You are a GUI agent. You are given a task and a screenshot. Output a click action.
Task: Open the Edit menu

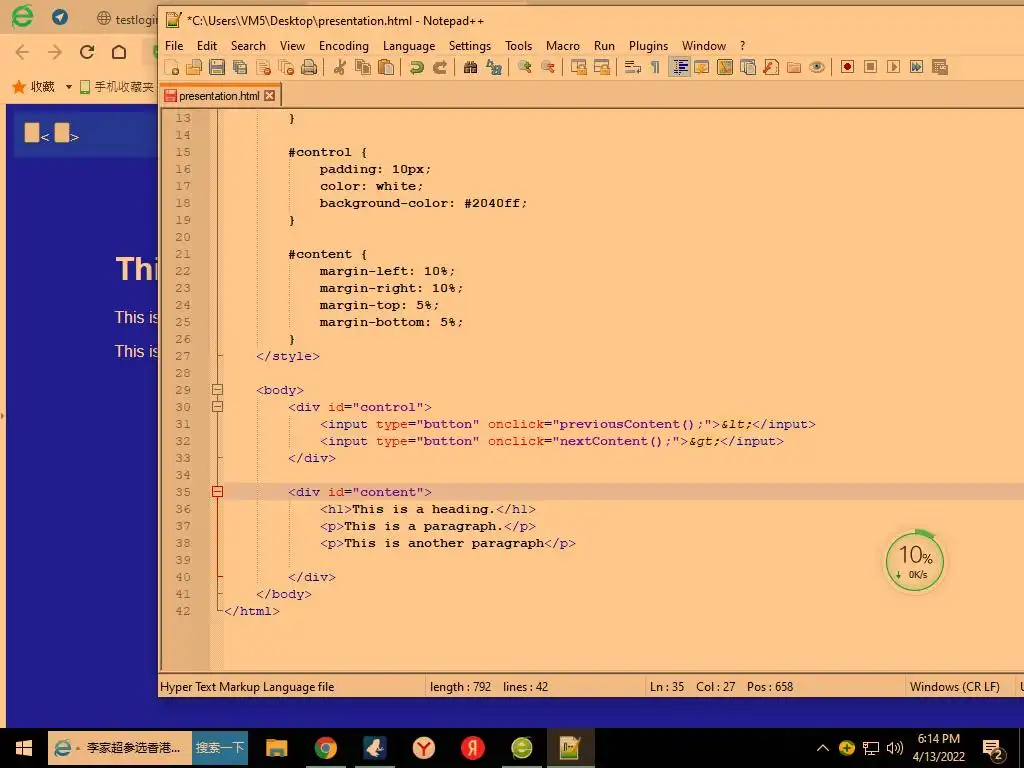click(x=207, y=46)
